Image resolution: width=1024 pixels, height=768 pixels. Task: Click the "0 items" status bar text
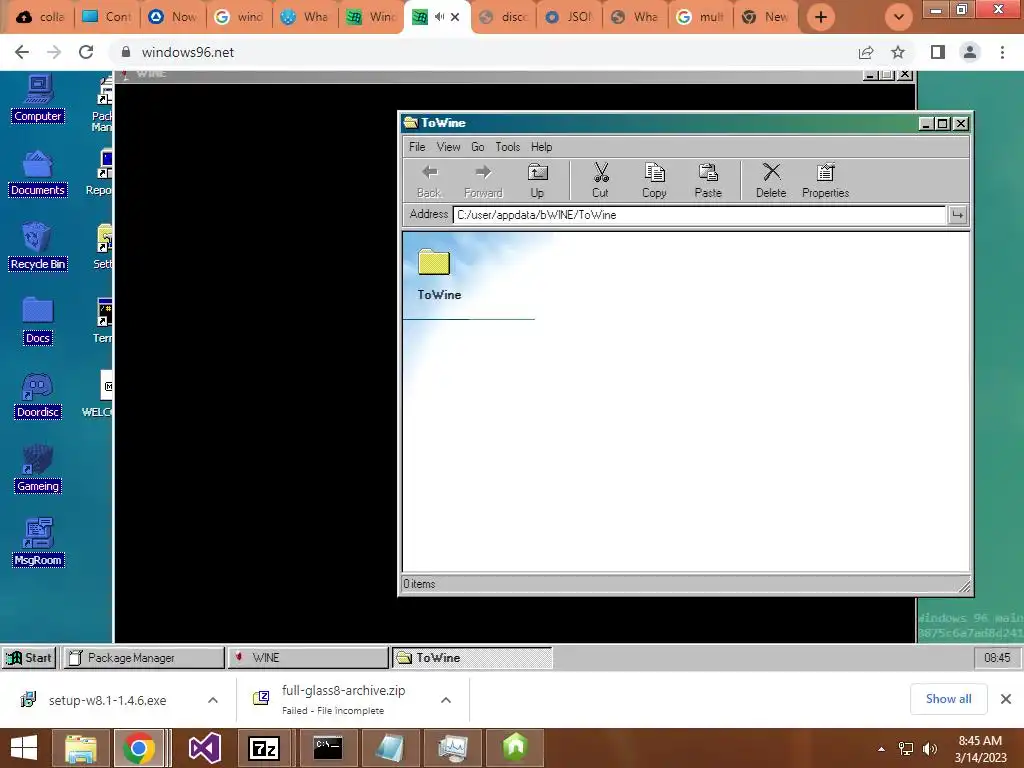[x=419, y=584]
